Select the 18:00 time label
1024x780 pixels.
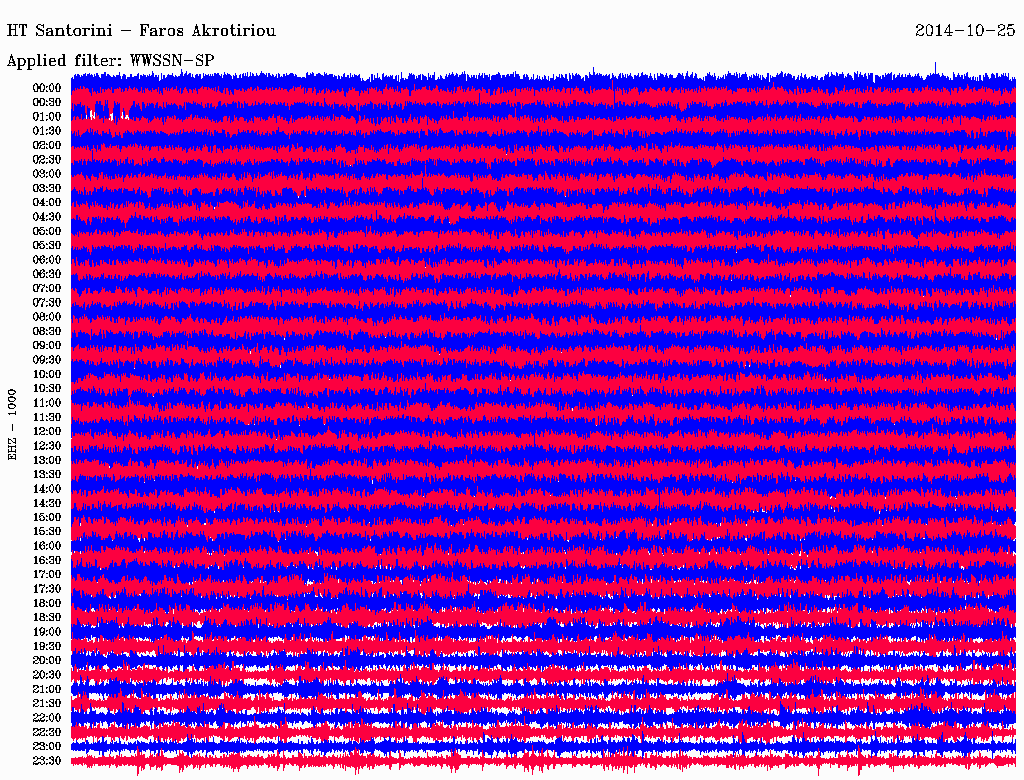pyautogui.click(x=47, y=604)
